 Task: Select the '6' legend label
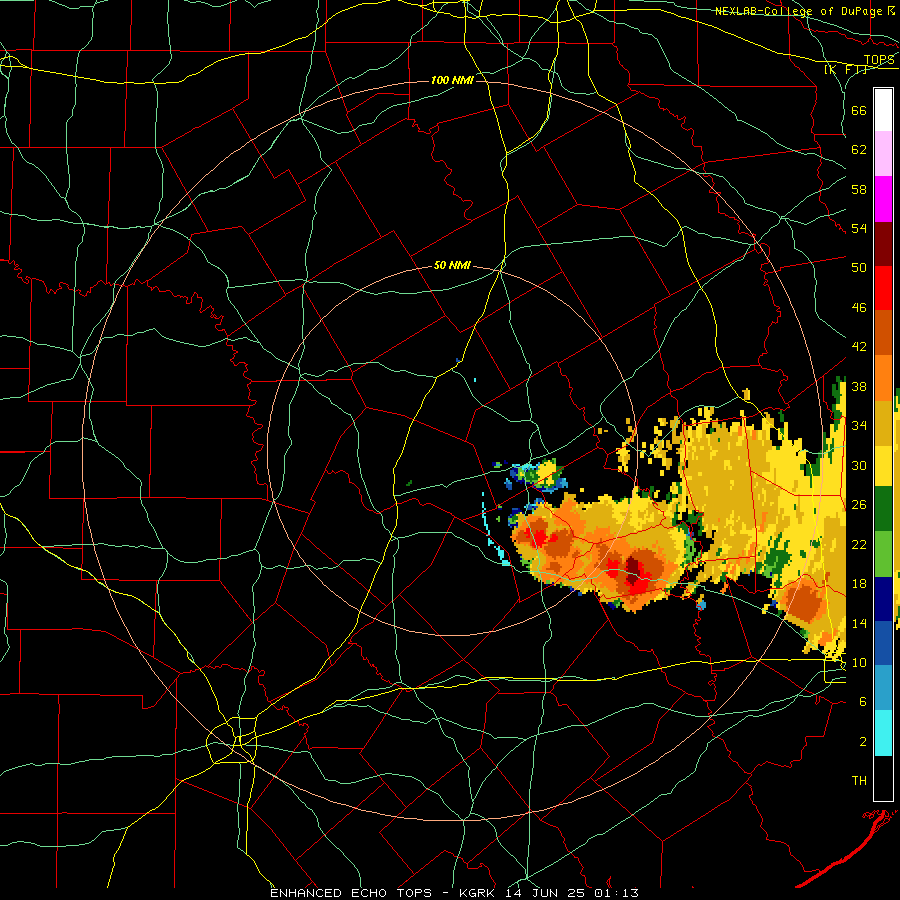tap(863, 702)
